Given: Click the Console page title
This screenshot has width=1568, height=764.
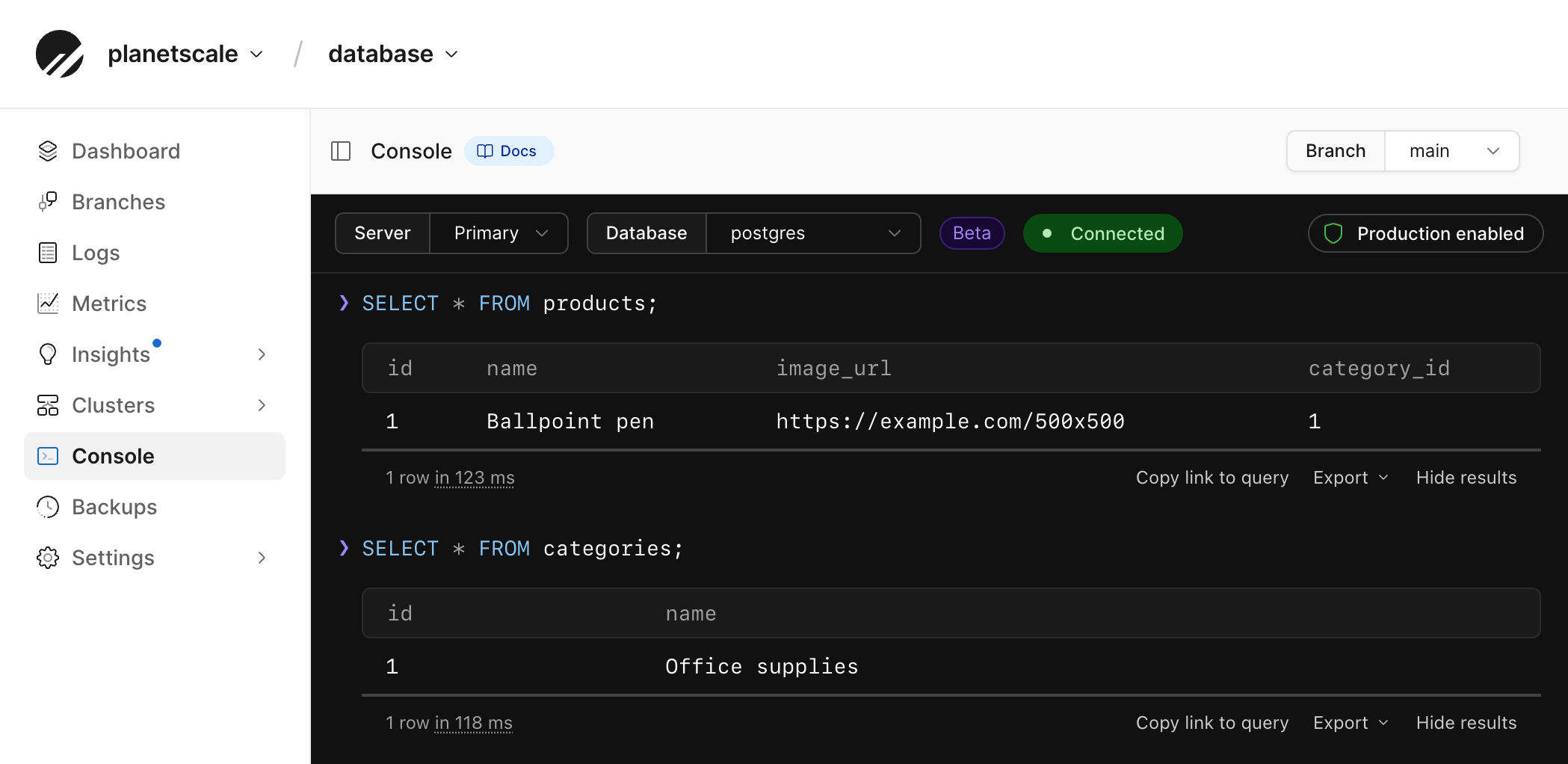Looking at the screenshot, I should tap(411, 151).
